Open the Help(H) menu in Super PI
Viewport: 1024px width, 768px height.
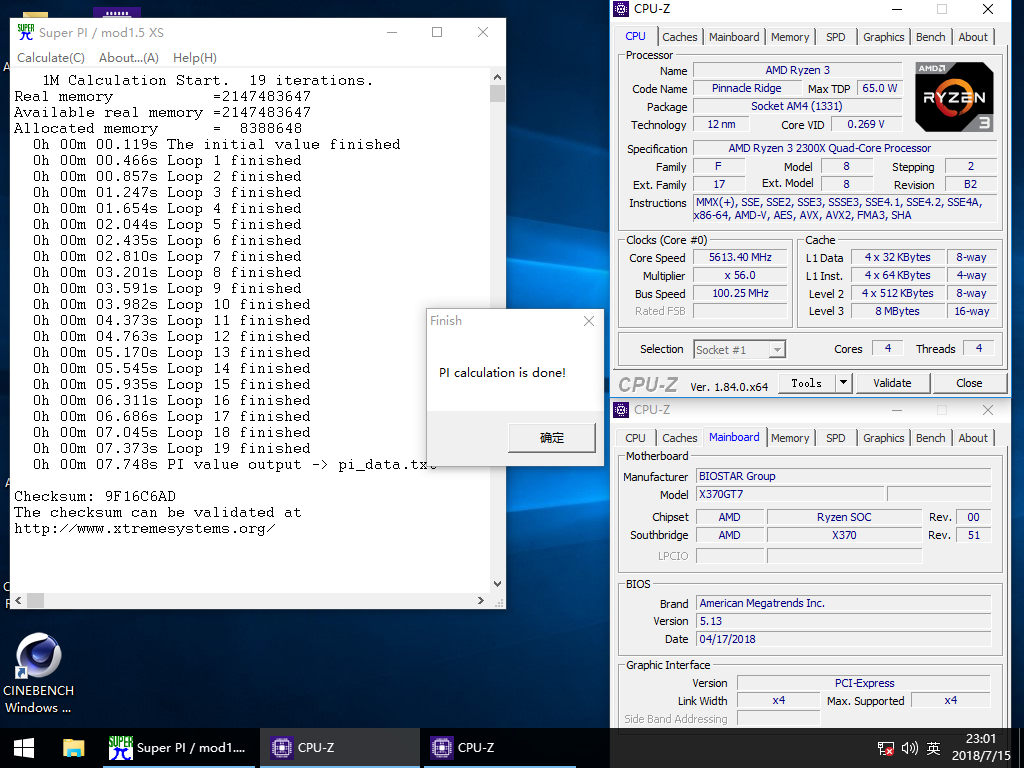point(195,57)
